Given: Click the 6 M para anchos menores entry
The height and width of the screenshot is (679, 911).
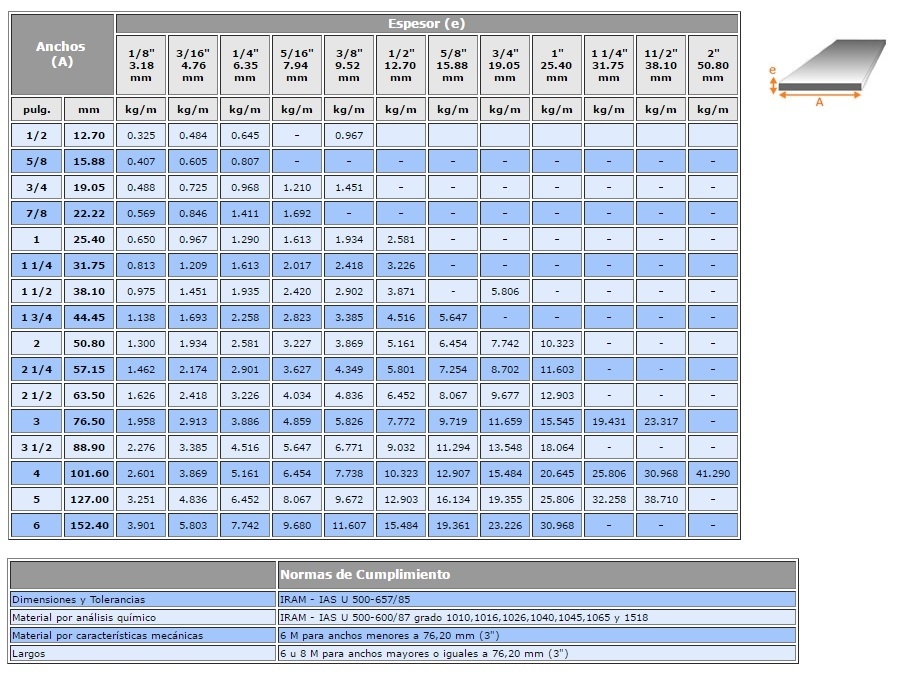Looking at the screenshot, I should tap(537, 635).
